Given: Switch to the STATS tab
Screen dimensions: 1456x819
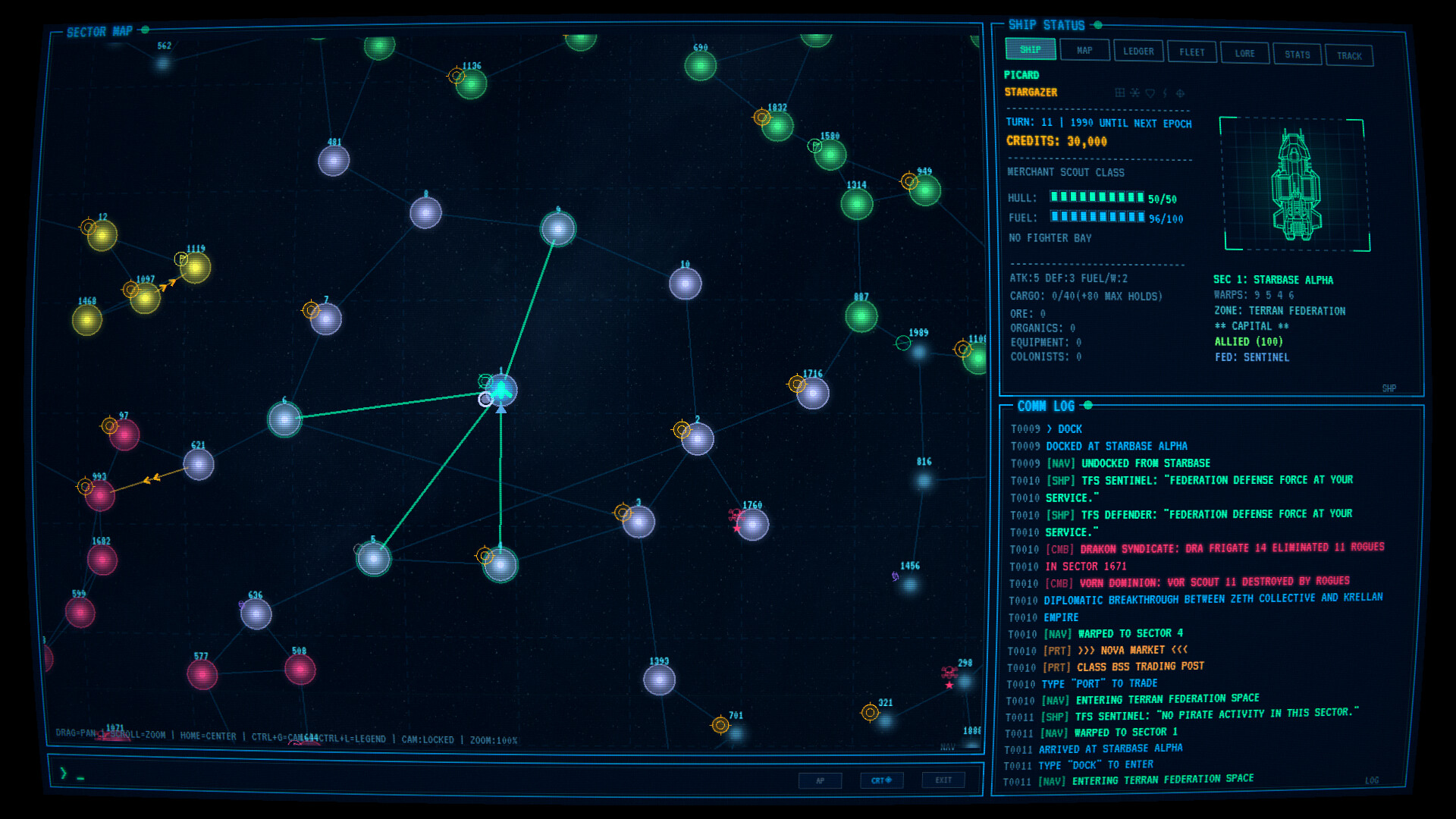Looking at the screenshot, I should coord(1297,55).
